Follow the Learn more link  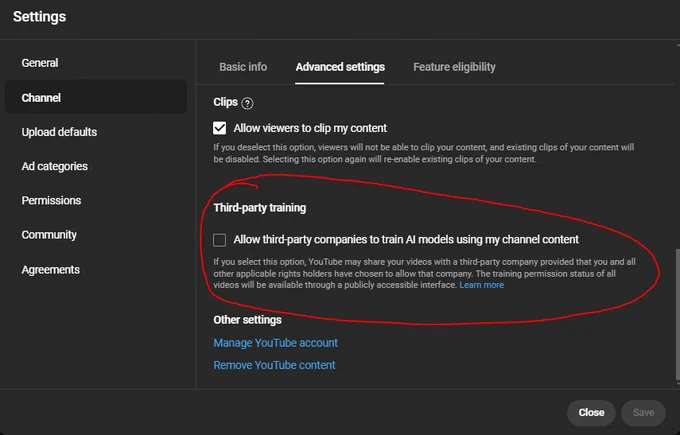[481, 285]
